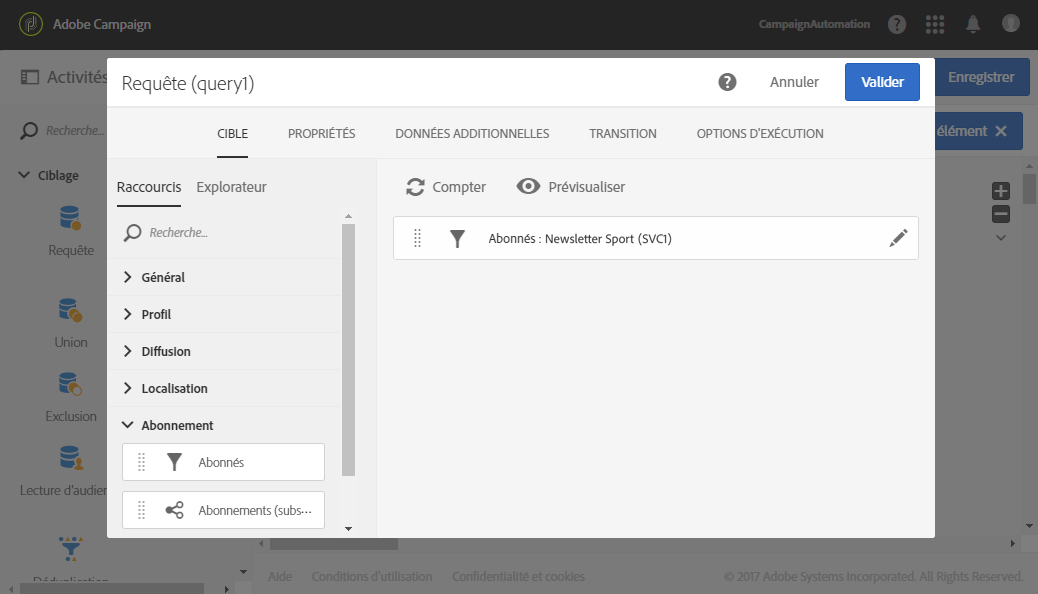
Task: Open DONNÉES ADDITIONNELLES tab
Action: pyautogui.click(x=472, y=134)
